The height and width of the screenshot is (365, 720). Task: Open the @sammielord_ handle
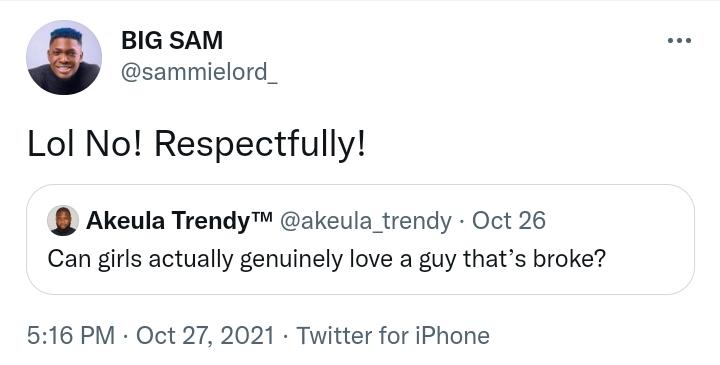[x=199, y=72]
